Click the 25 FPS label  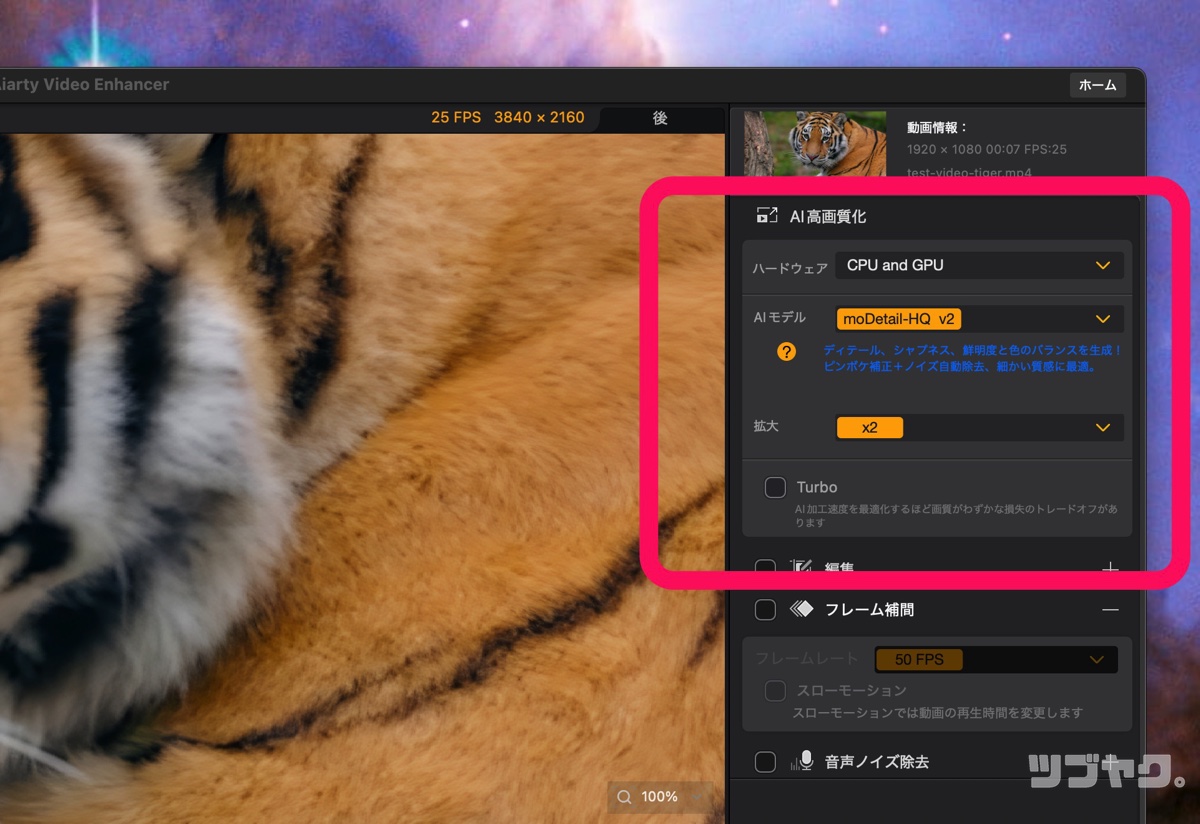tap(456, 117)
